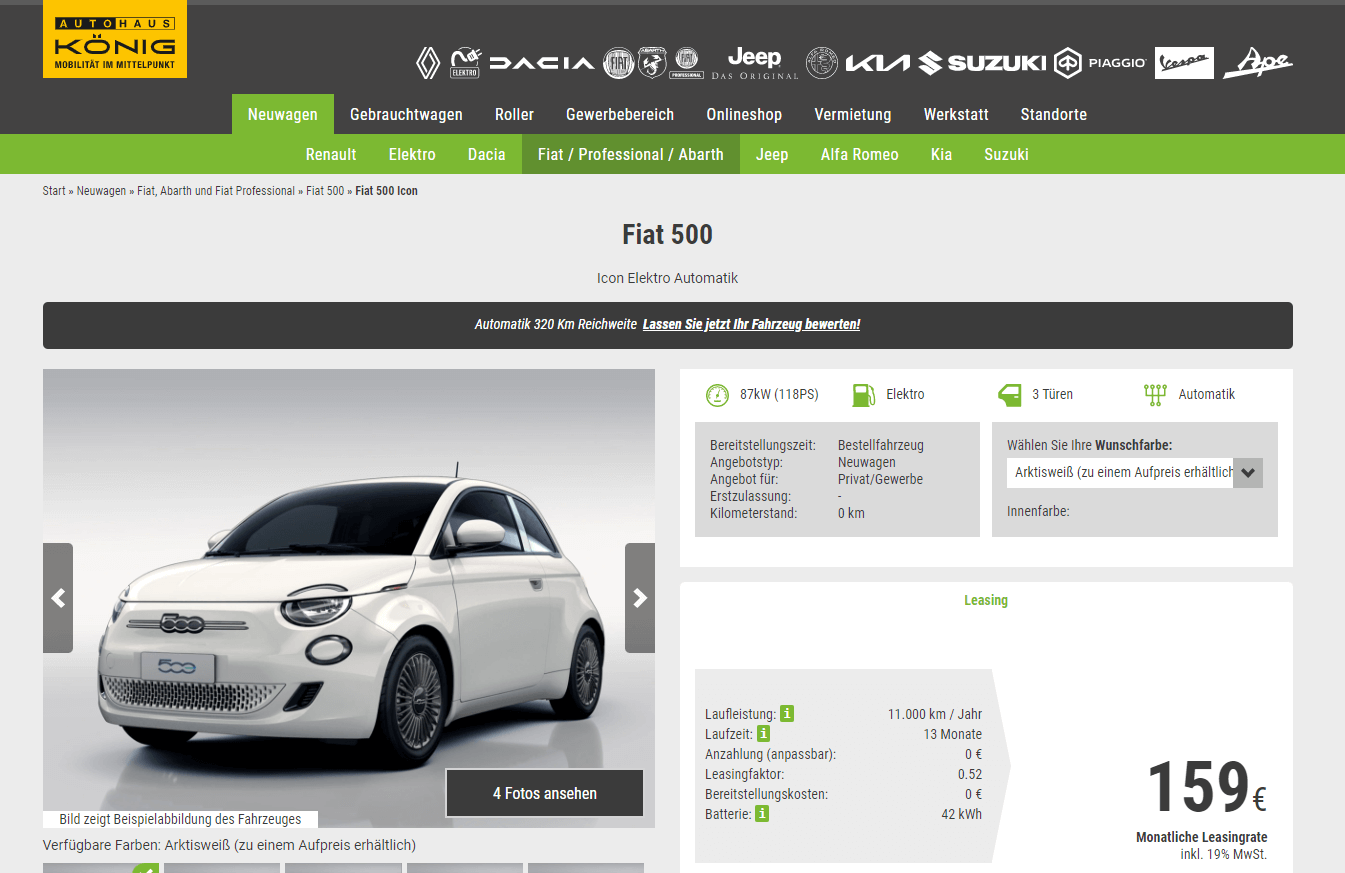Open Fiat / Professional / Abarth submenu
Screen dimensions: 1345x873
click(x=631, y=154)
